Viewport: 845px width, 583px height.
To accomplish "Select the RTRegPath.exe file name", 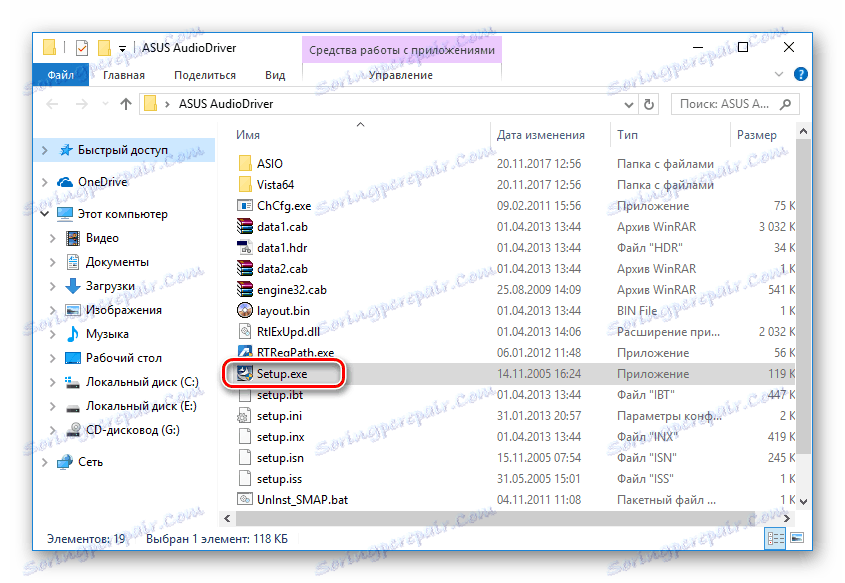I will click(x=295, y=352).
